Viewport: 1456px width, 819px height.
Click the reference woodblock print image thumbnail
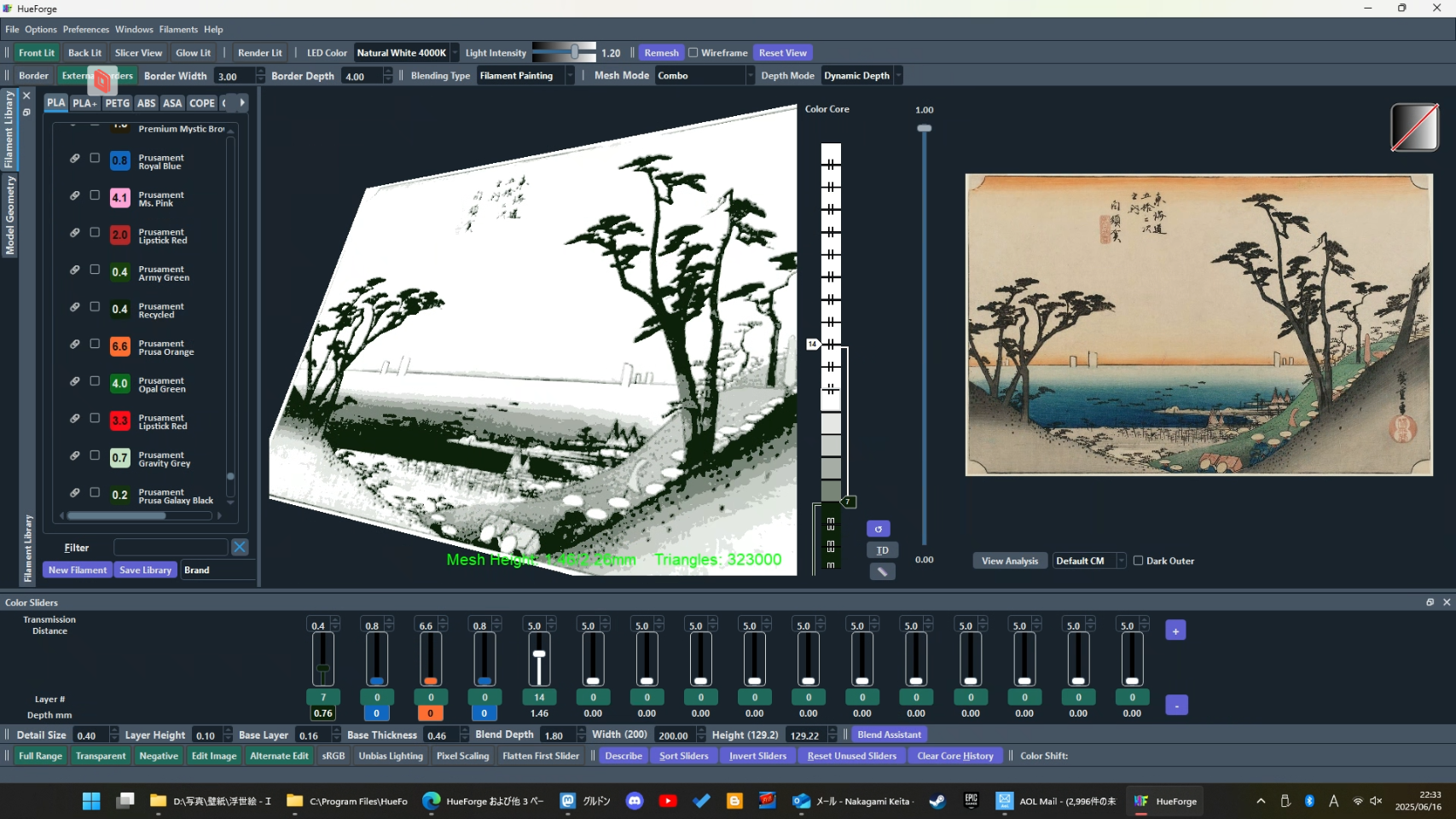1198,325
